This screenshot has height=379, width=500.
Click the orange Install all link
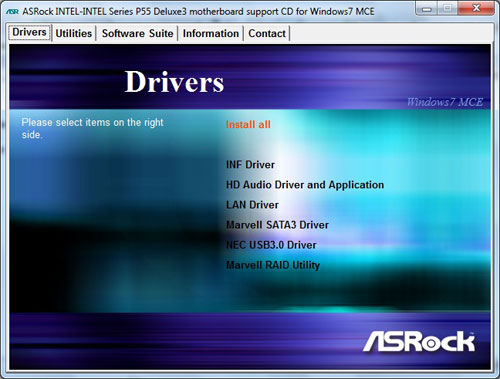tap(248, 124)
